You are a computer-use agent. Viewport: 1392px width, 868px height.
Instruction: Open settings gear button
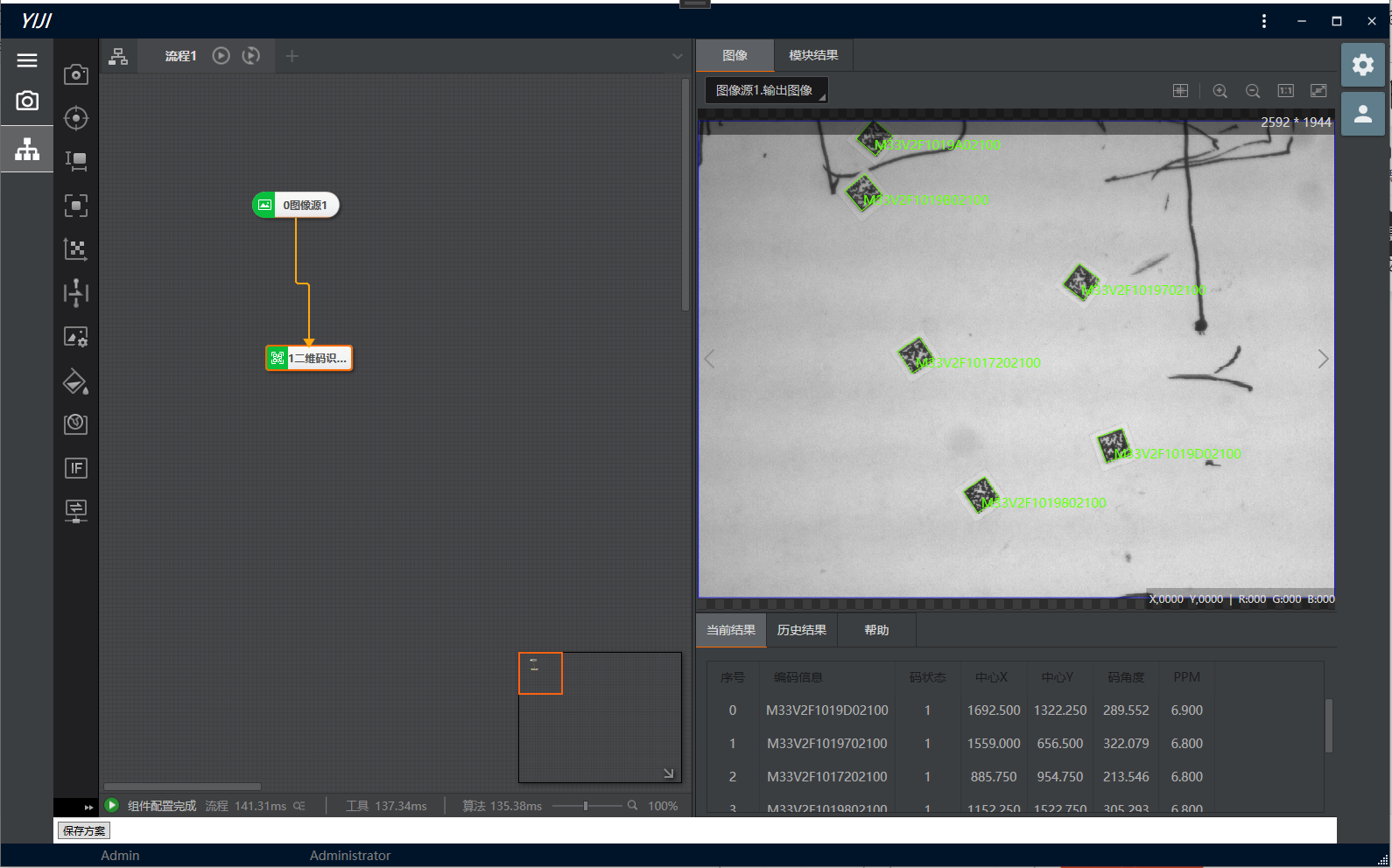(x=1363, y=65)
